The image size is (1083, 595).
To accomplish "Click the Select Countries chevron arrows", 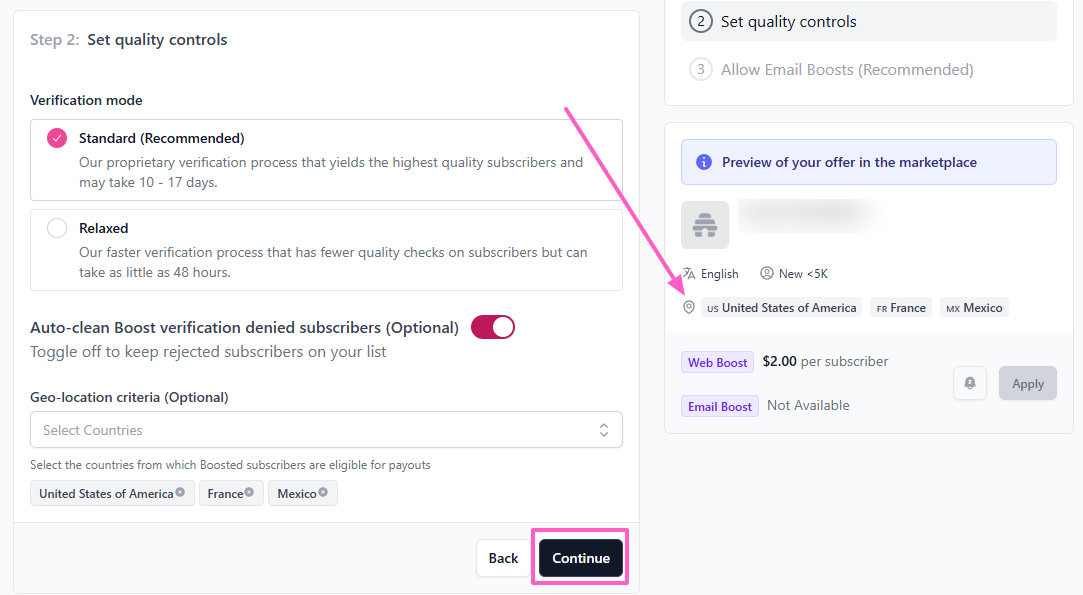I will pos(604,430).
